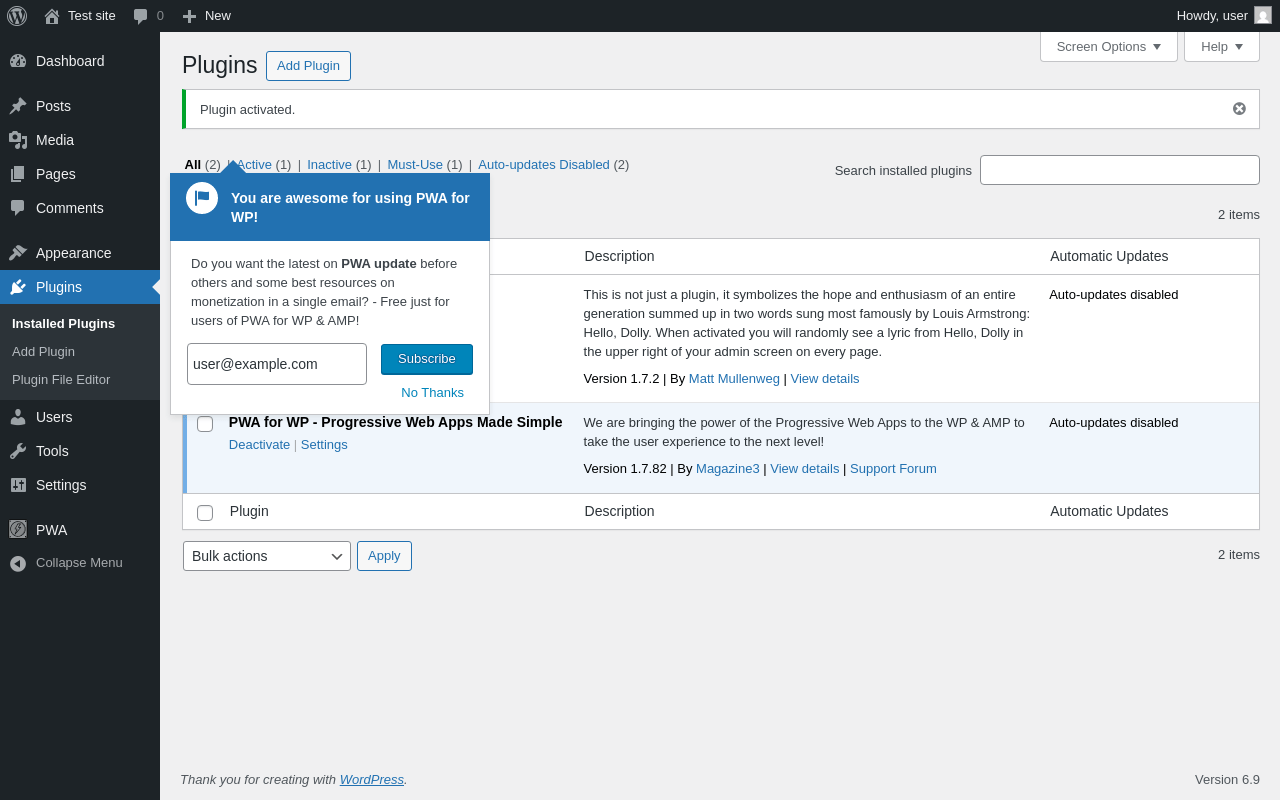Click the WordPress logo icon
Screen dimensions: 1280x800
point(17,16)
